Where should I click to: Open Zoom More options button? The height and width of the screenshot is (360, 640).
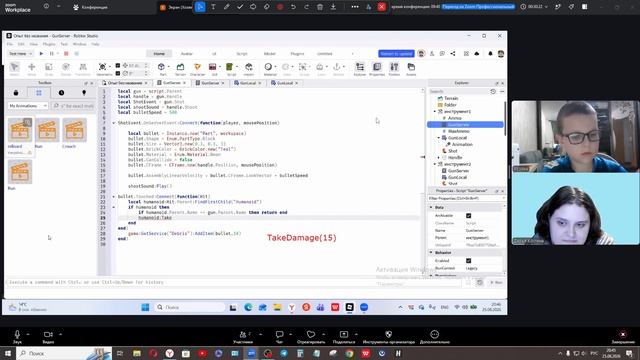pos(435,337)
